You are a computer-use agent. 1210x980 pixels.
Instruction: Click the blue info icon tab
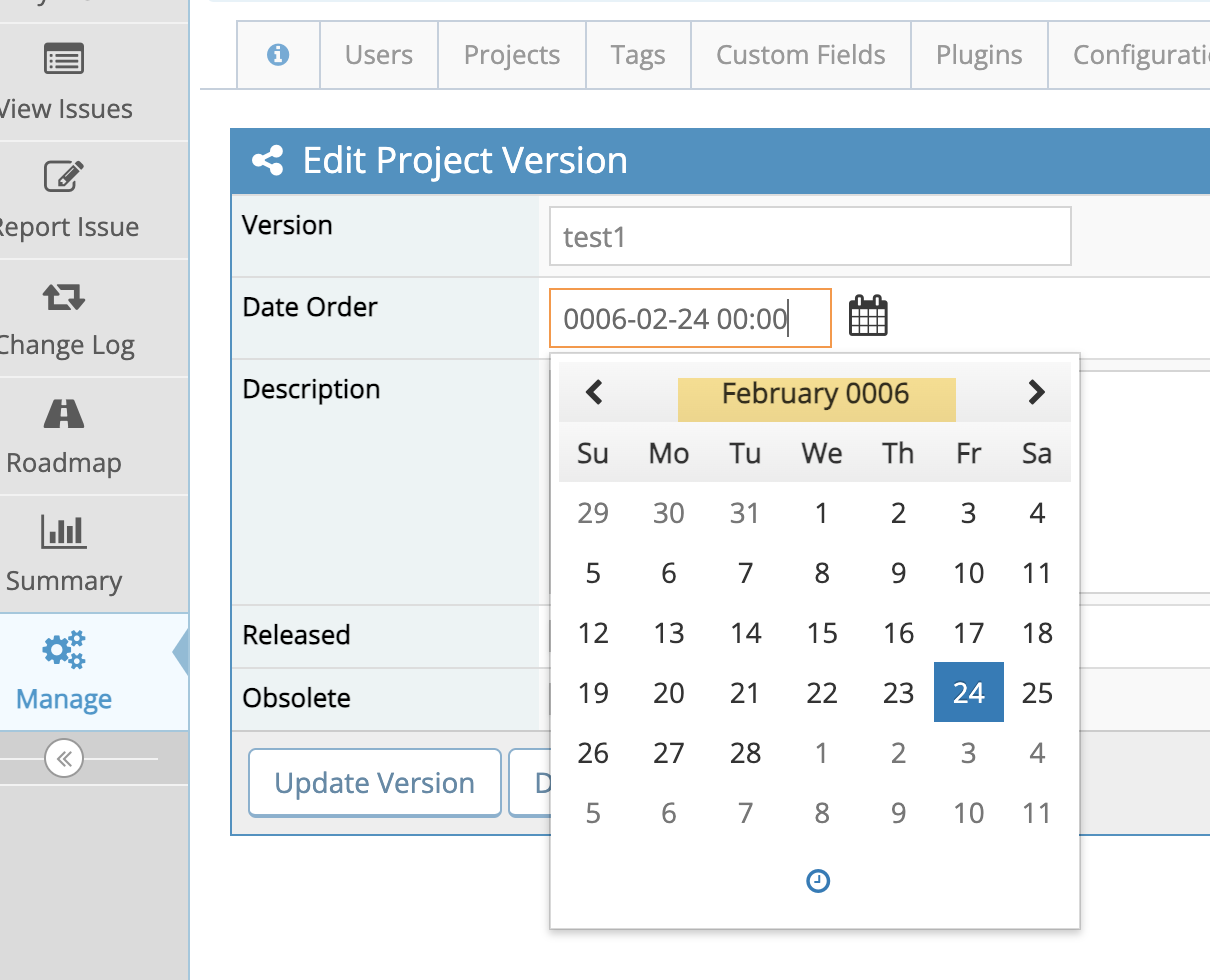[278, 54]
